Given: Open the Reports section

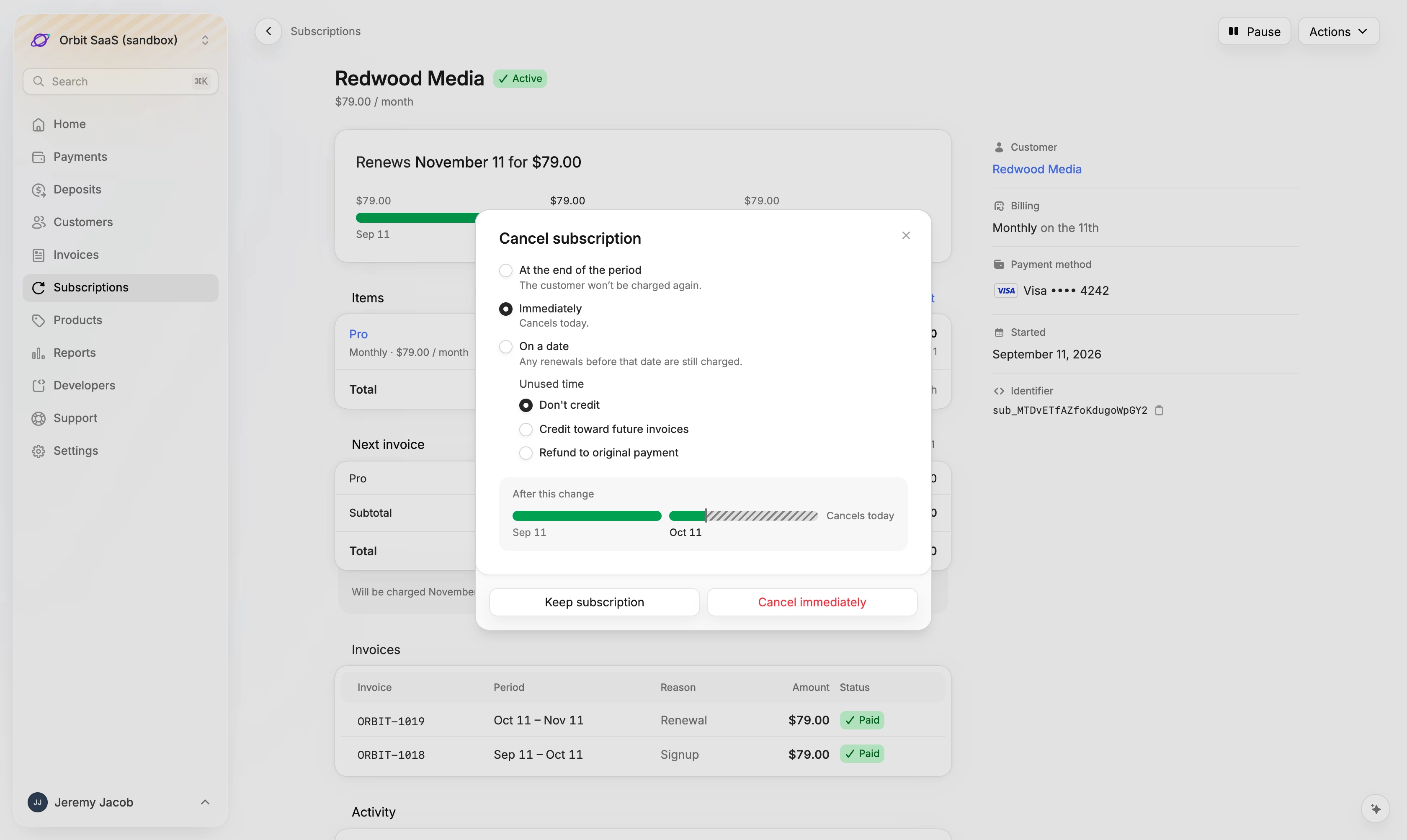Looking at the screenshot, I should click(120, 353).
